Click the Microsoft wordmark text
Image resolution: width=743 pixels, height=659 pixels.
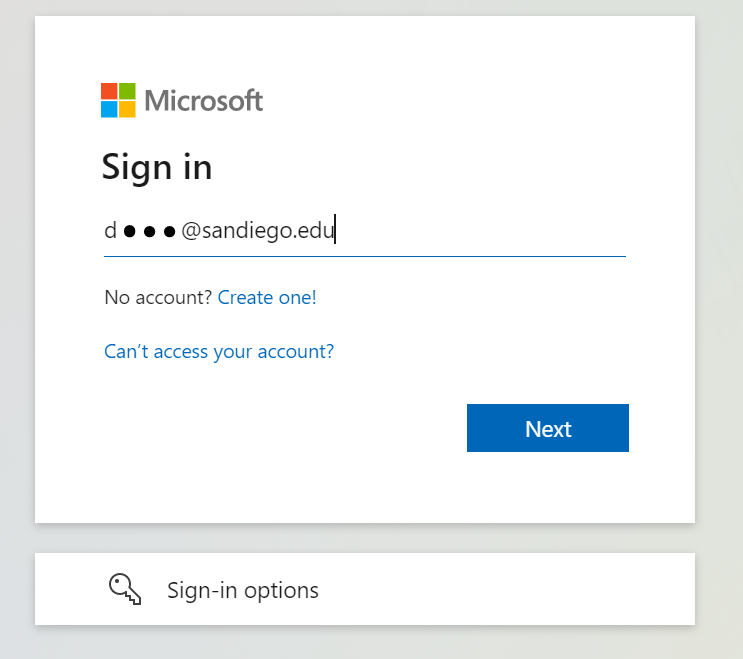click(x=204, y=100)
